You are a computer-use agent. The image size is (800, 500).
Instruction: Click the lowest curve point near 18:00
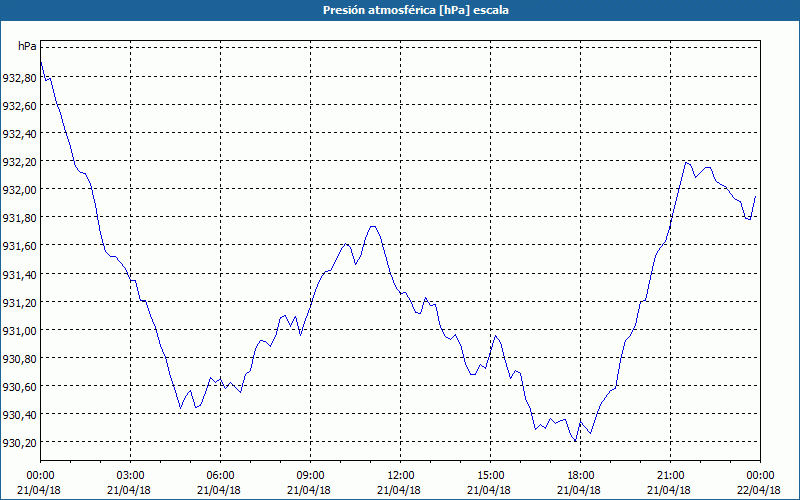tap(576, 441)
